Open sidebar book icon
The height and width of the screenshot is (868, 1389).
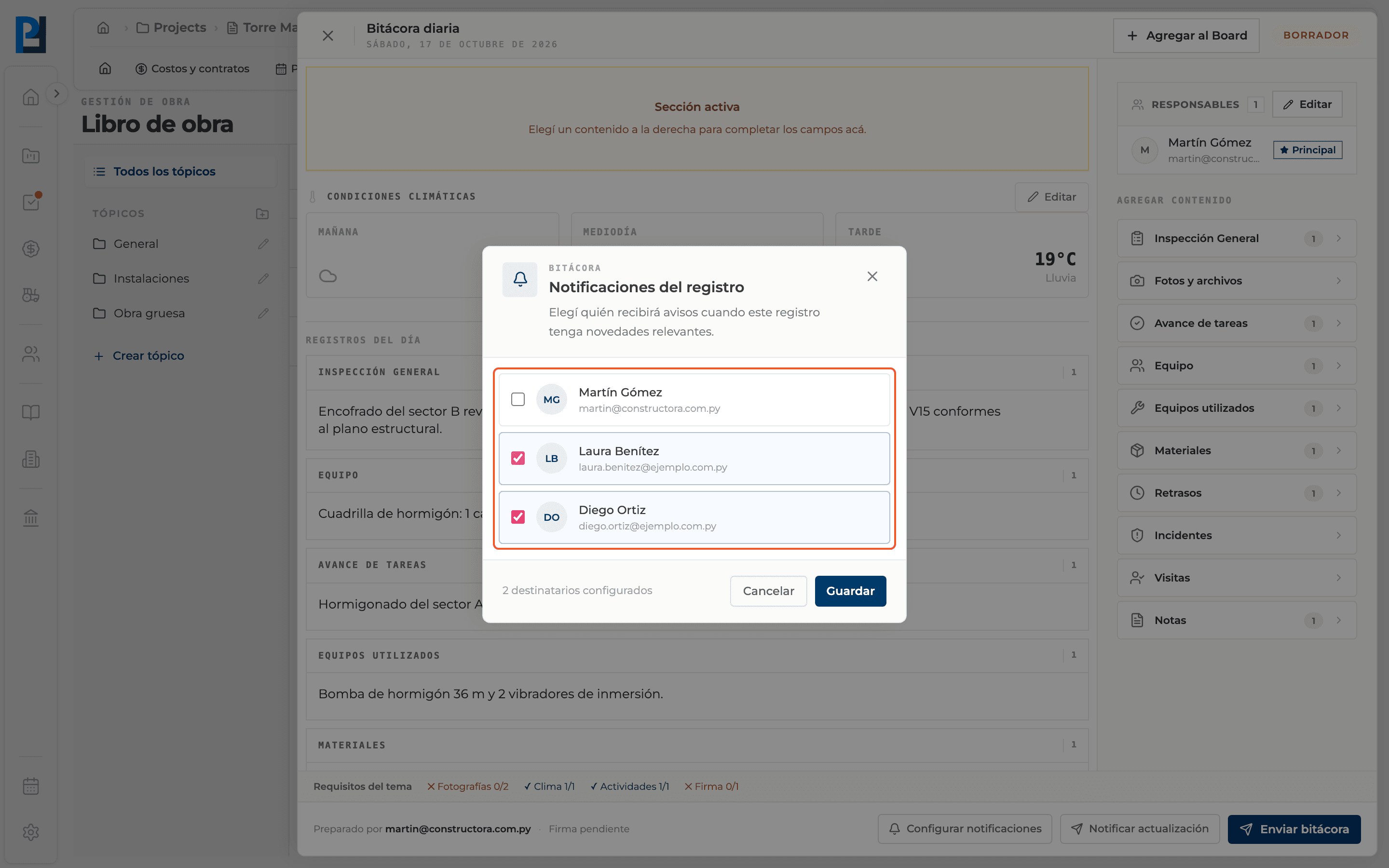[31, 412]
